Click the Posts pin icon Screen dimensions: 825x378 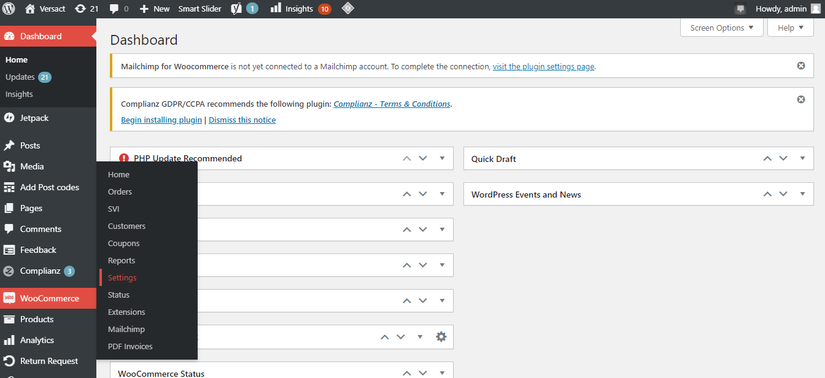click(x=9, y=146)
